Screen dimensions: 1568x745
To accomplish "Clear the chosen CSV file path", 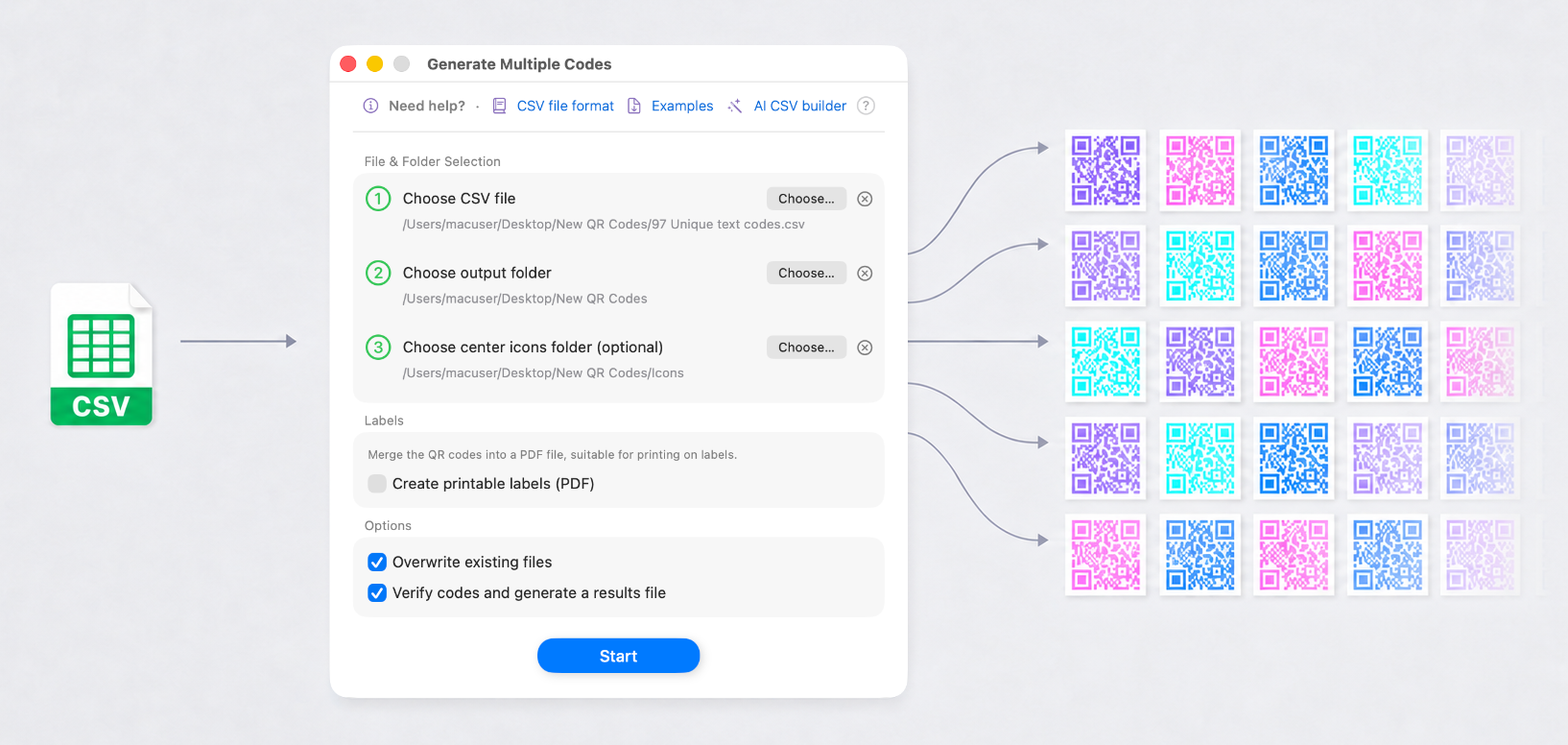I will point(865,199).
